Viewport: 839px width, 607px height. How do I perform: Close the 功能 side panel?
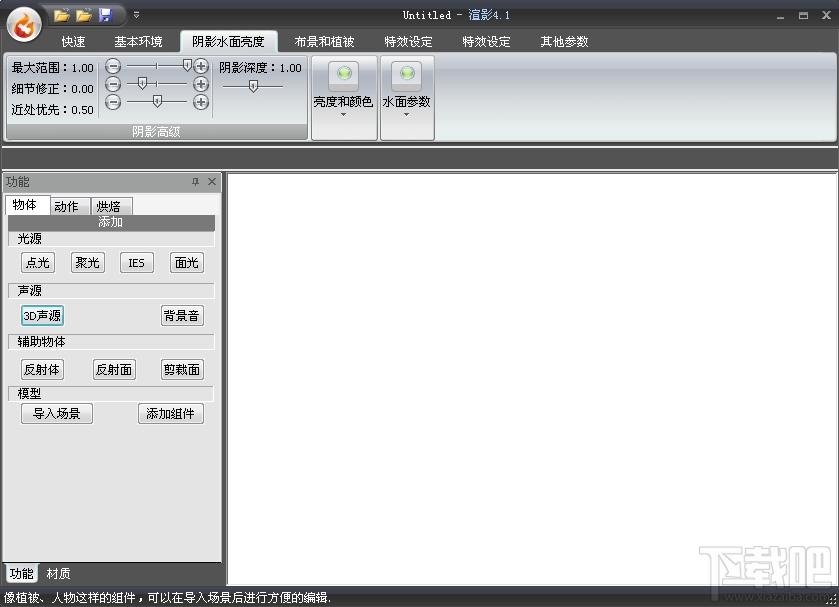pos(212,182)
